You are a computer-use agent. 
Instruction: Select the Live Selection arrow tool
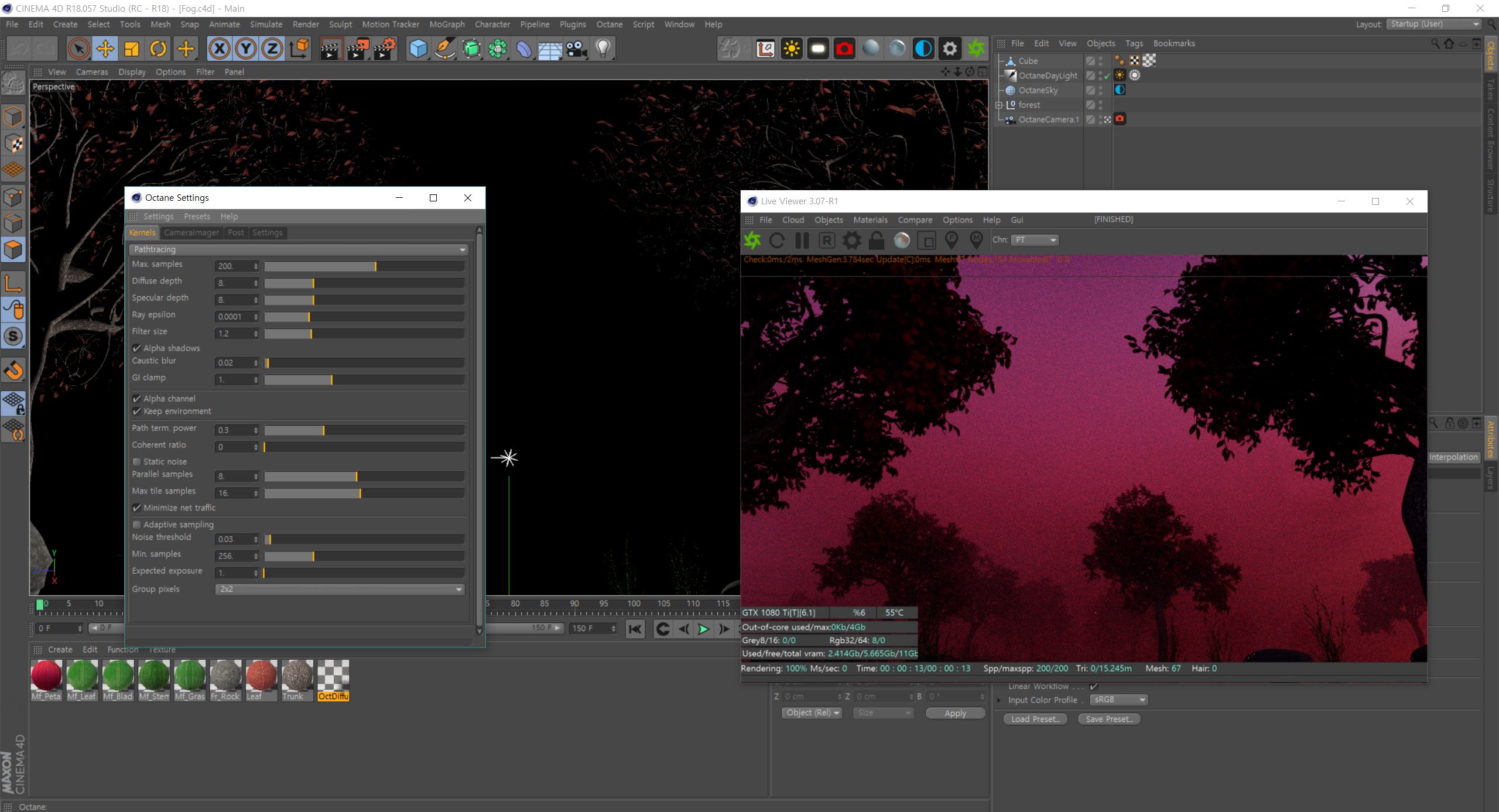[x=78, y=49]
